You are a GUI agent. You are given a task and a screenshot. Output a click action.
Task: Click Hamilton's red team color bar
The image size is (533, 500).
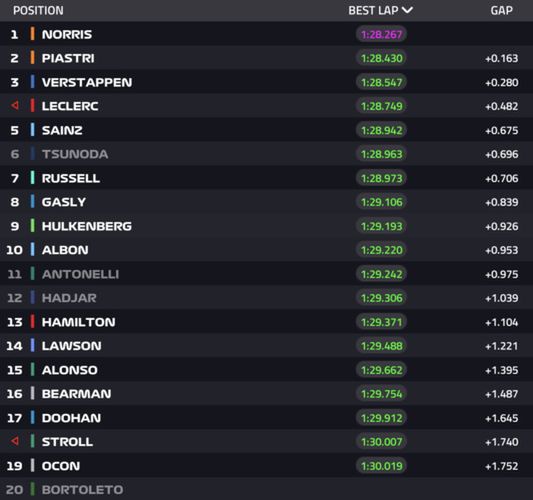(x=32, y=322)
